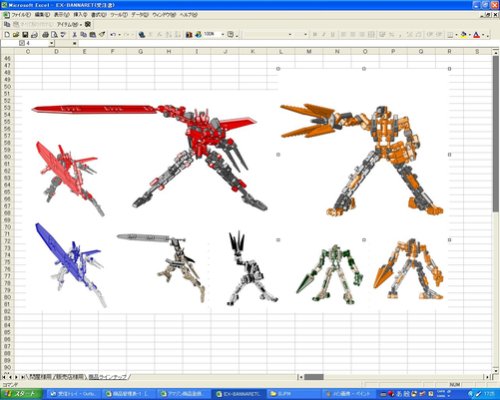Open the 挿入 (Insert) menu
The height and width of the screenshot is (400, 500).
[80, 15]
